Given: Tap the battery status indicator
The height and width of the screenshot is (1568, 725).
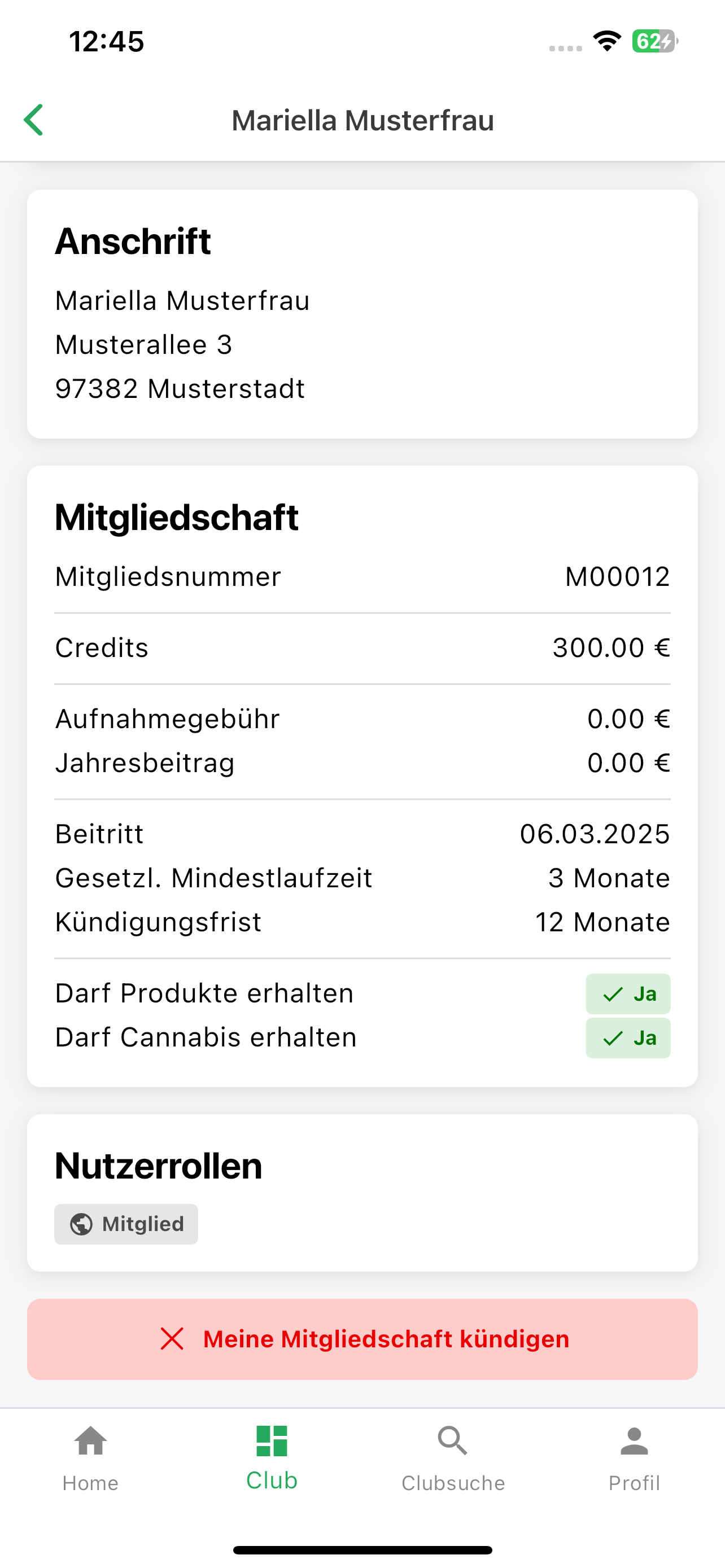Looking at the screenshot, I should click(655, 41).
